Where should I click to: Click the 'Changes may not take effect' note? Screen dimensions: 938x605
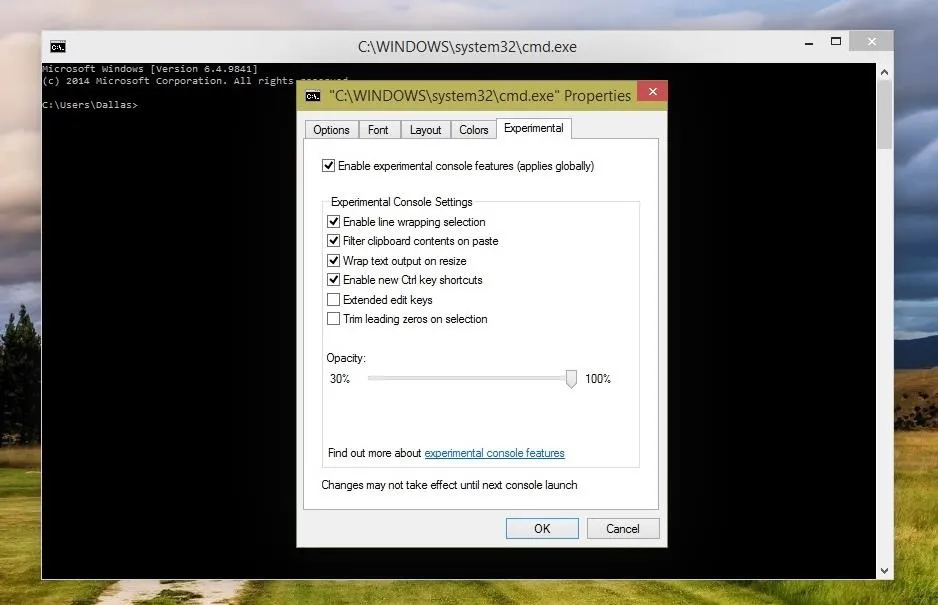tap(449, 485)
